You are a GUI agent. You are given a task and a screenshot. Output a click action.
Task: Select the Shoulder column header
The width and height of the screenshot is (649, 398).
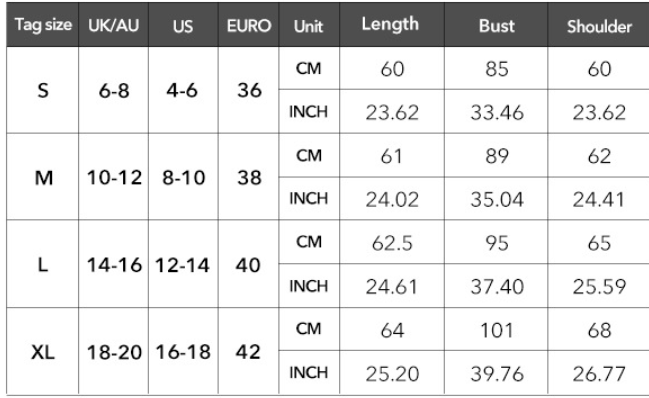coord(599,25)
